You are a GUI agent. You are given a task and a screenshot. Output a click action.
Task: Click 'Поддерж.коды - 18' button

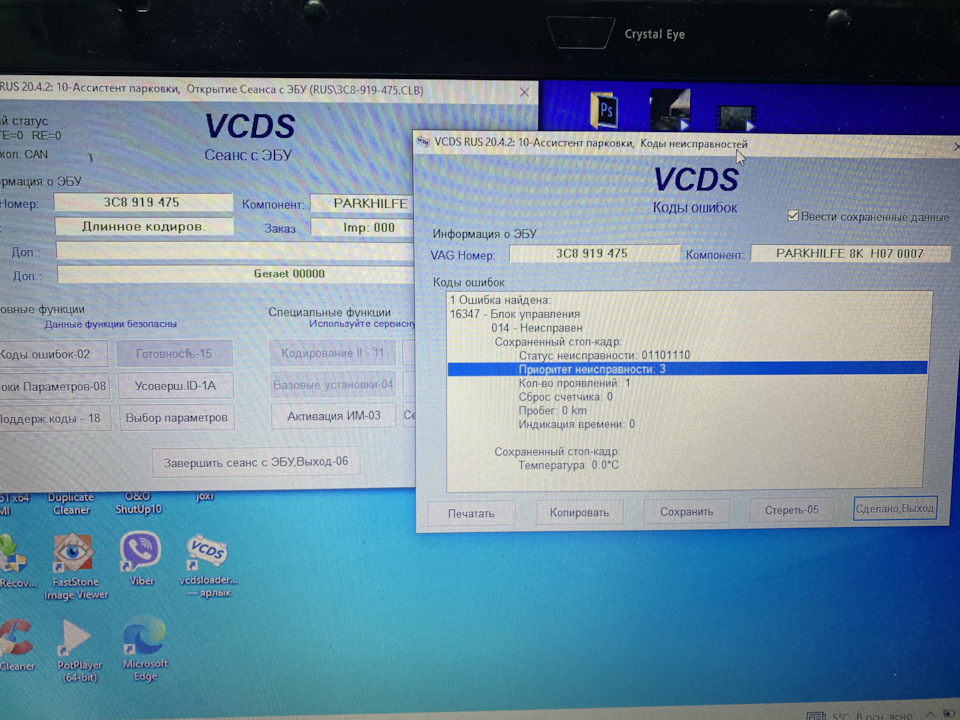pyautogui.click(x=54, y=419)
